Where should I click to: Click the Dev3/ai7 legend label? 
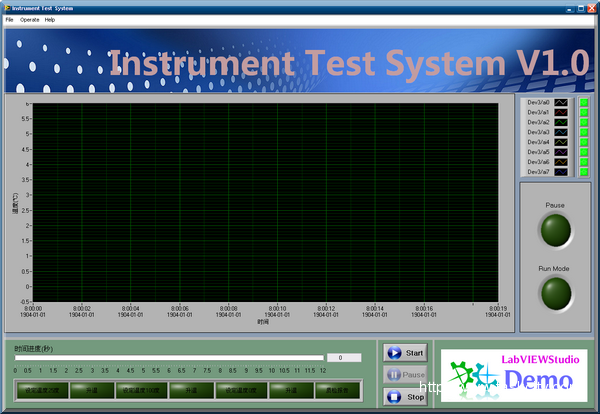[x=538, y=172]
